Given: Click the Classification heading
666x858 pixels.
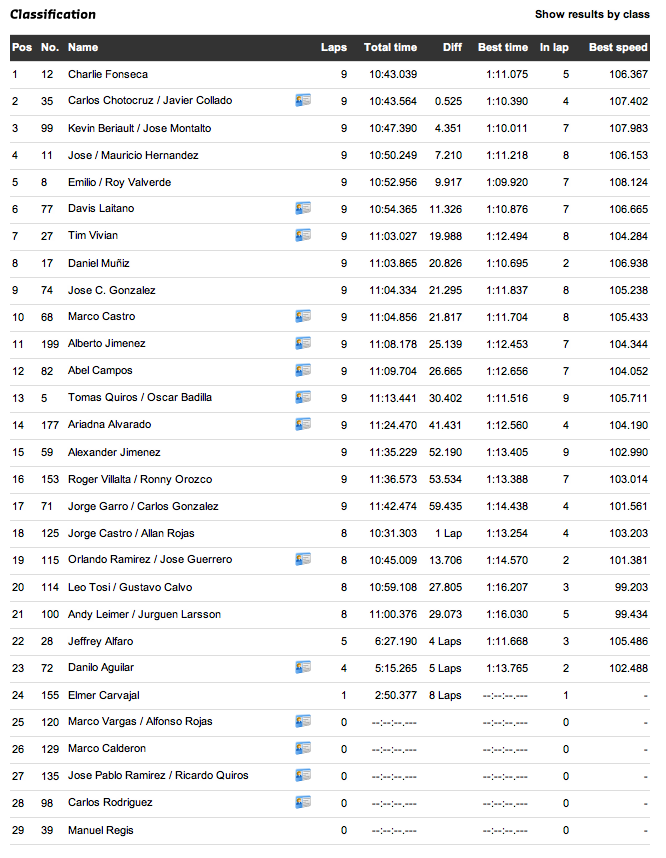Looking at the screenshot, I should point(53,14).
